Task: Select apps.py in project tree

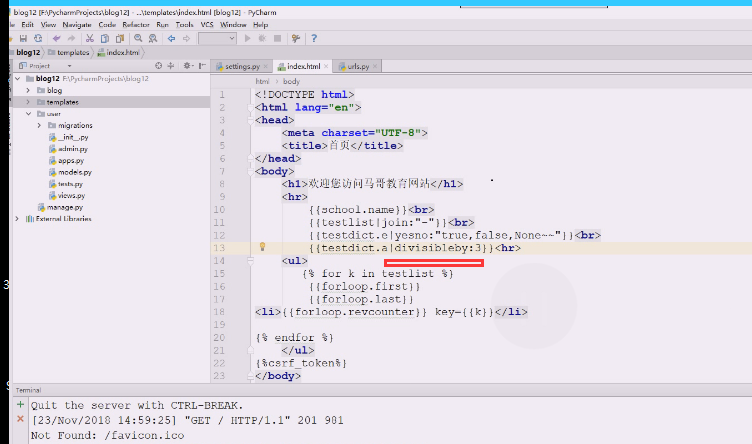Action: pyautogui.click(x=66, y=161)
